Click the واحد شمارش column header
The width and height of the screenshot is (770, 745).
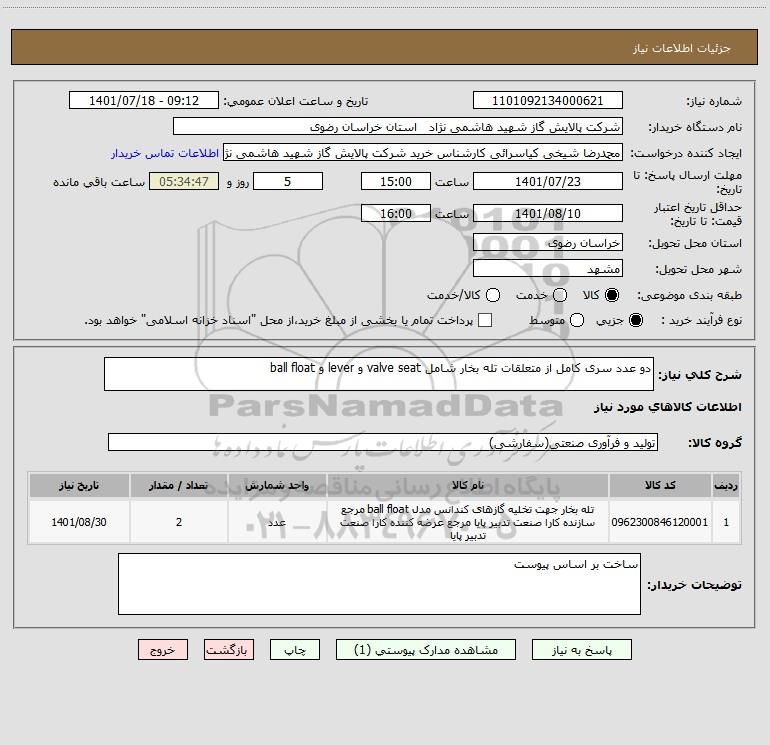[277, 486]
